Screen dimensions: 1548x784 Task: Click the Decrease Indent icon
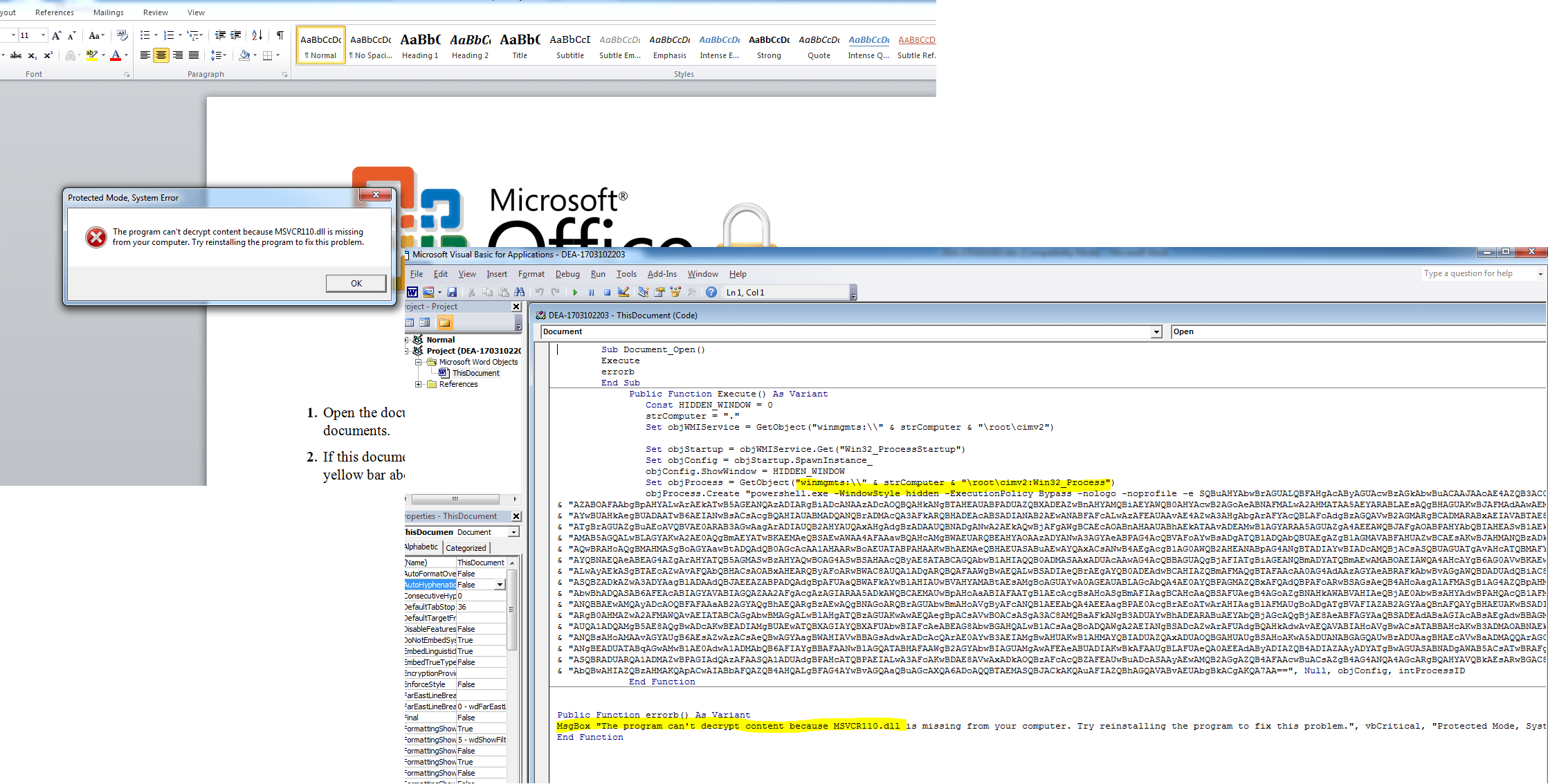(220, 35)
